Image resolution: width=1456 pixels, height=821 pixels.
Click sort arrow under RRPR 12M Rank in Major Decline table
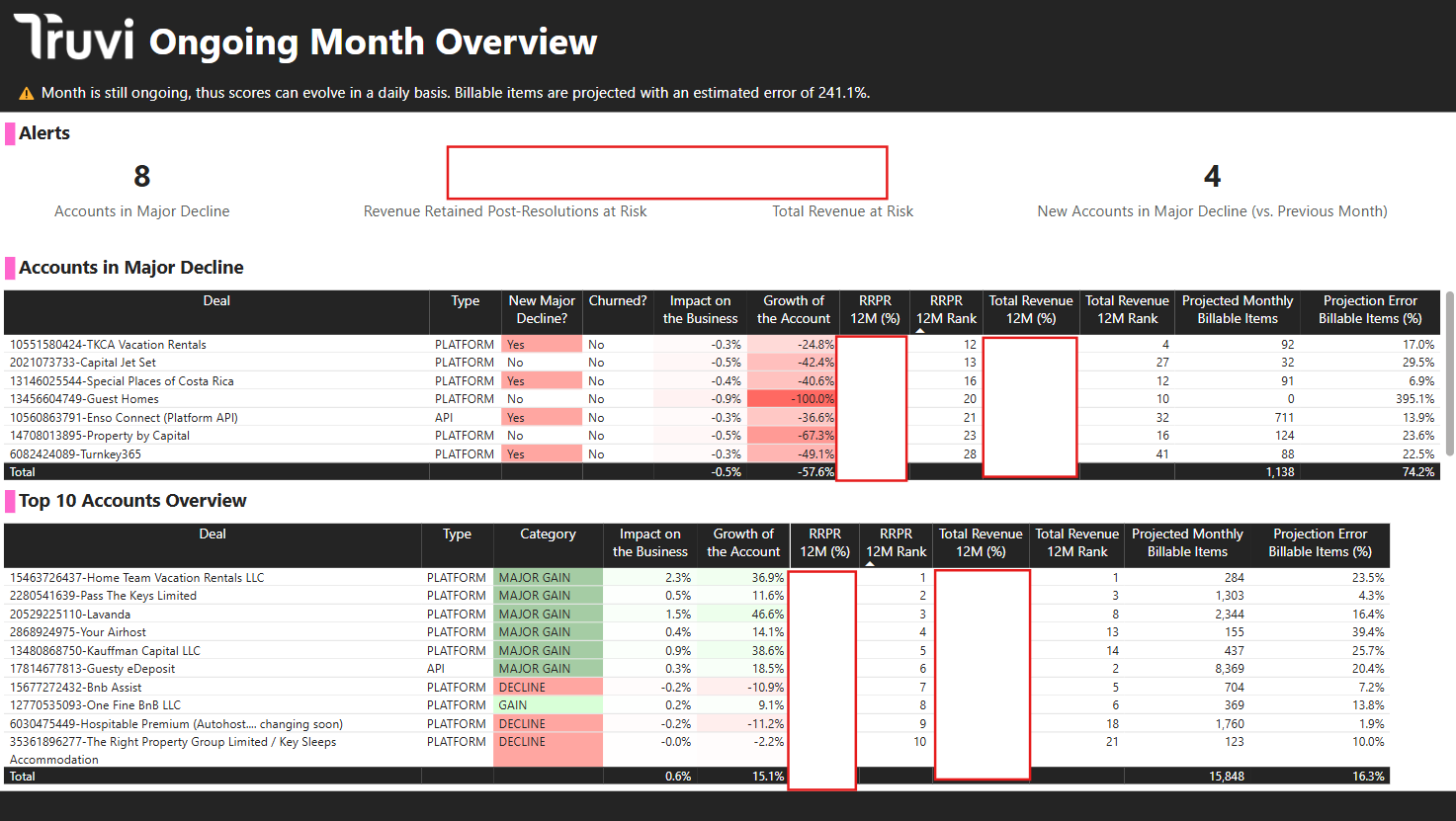click(x=920, y=331)
